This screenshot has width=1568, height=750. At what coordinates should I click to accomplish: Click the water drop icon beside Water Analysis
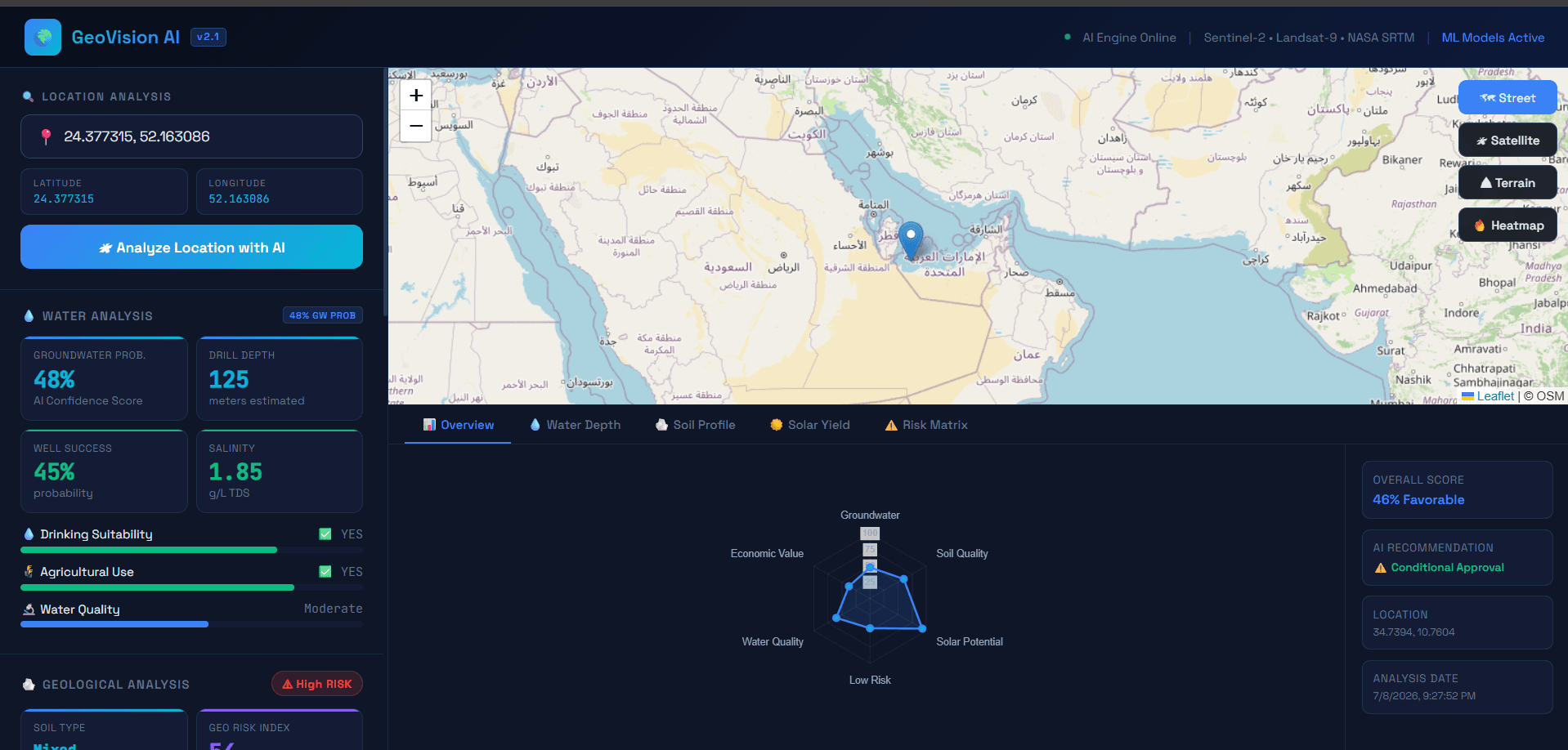[x=29, y=315]
